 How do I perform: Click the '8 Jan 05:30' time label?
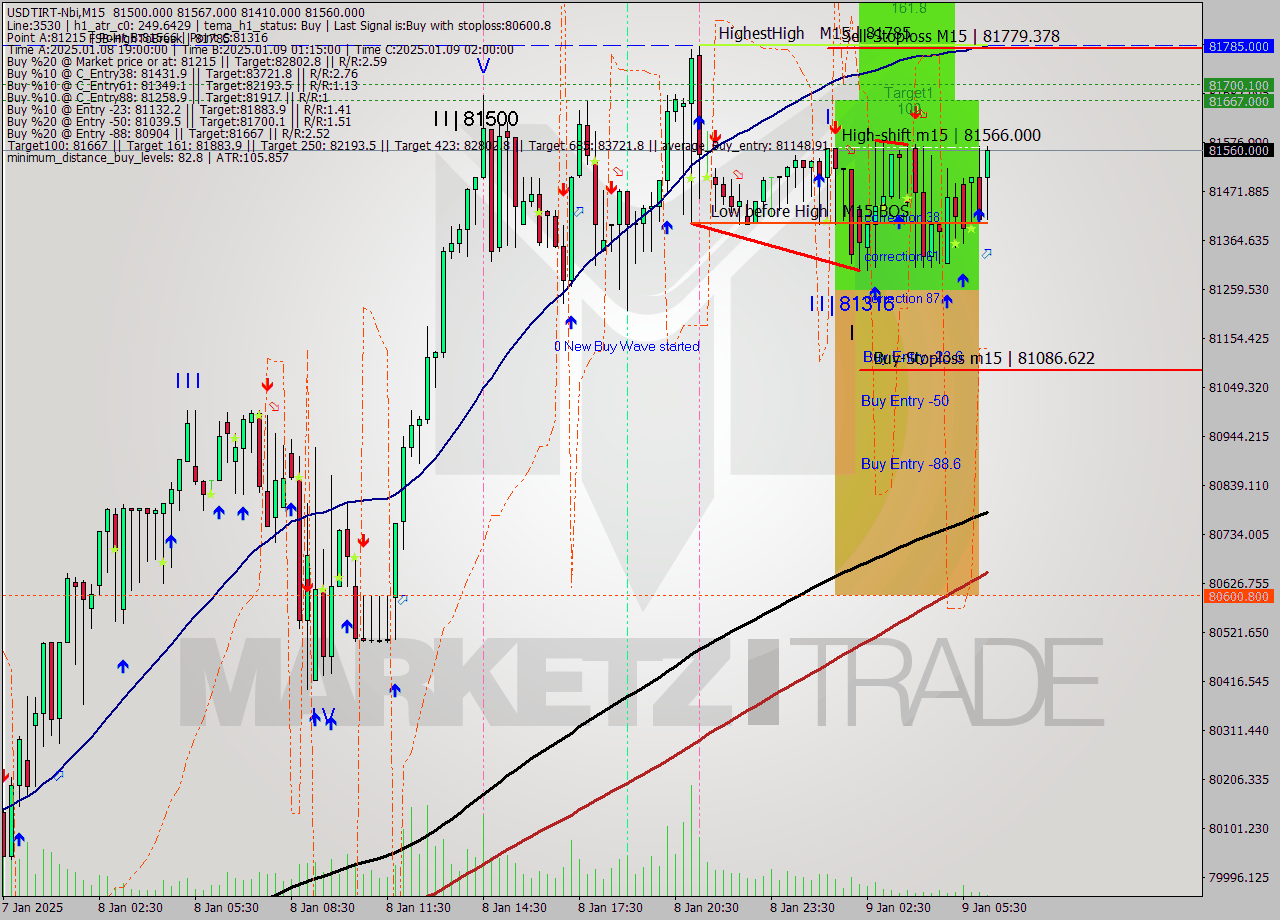tap(226, 908)
